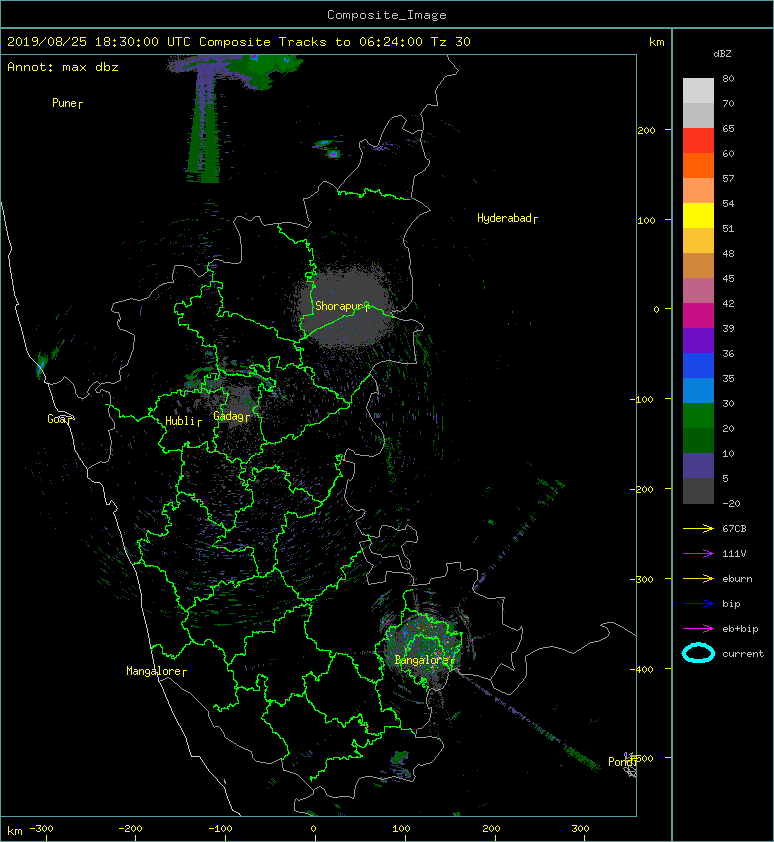Select the slate purple 5–10 dBZ swatch

[698, 466]
